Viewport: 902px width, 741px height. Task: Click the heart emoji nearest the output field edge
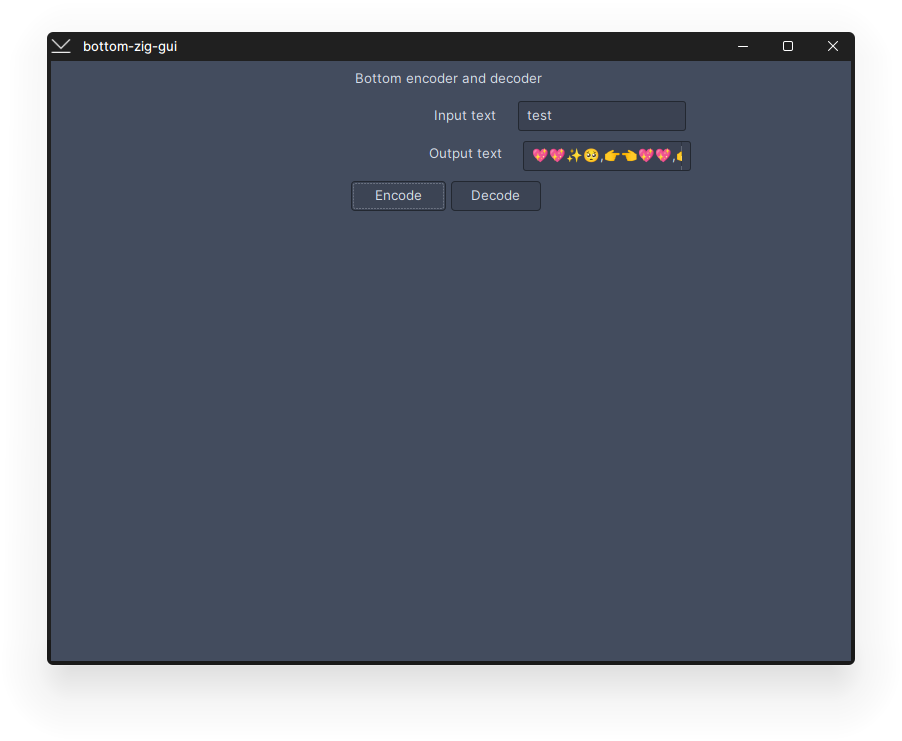(664, 155)
